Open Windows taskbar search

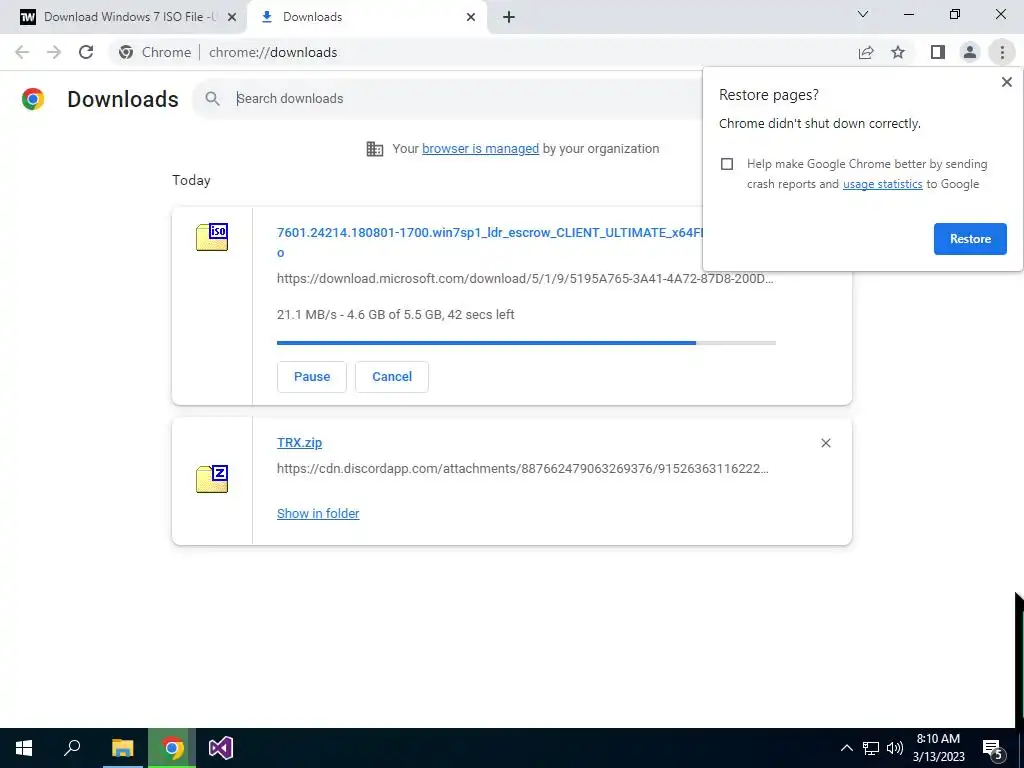72,748
